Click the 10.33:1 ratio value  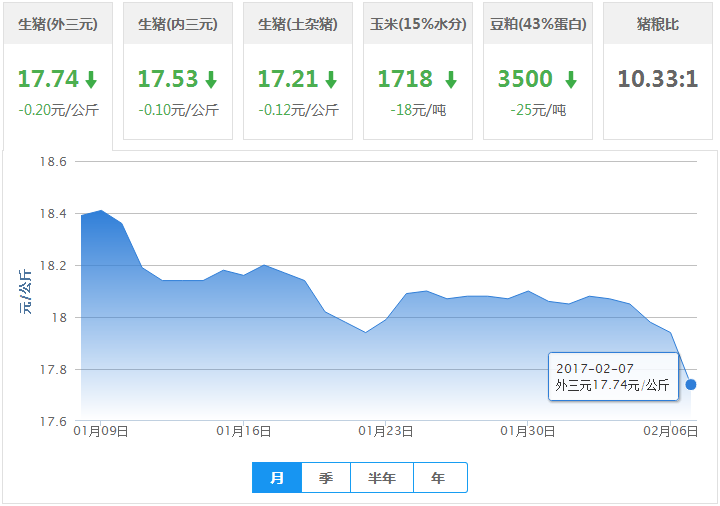pos(657,79)
